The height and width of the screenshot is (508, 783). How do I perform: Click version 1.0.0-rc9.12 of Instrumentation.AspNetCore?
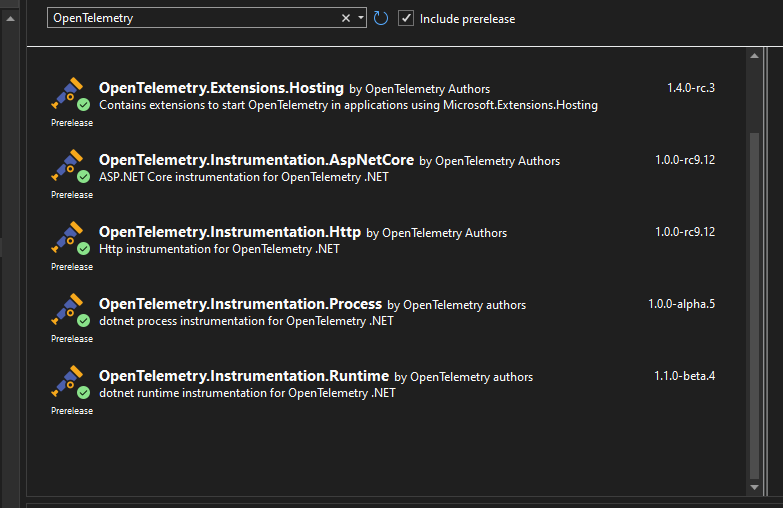(685, 160)
